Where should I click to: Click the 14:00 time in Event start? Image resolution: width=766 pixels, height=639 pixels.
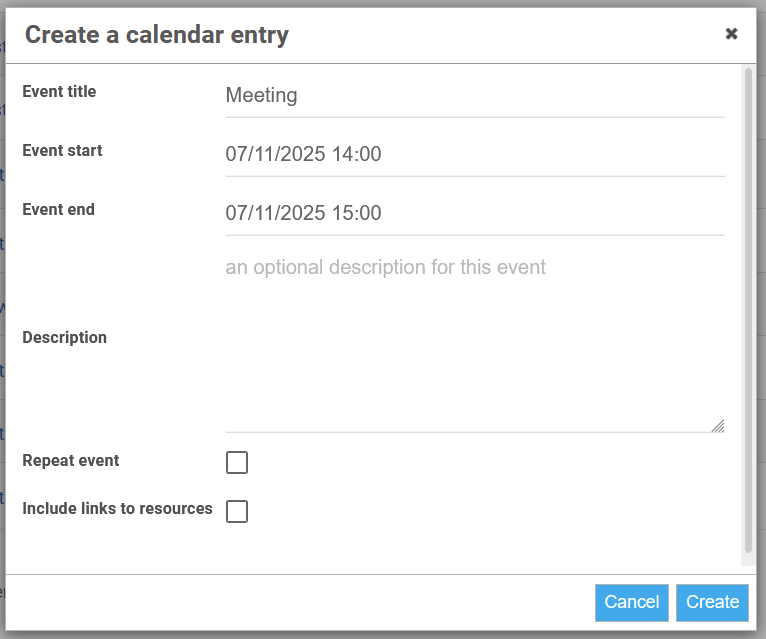pyautogui.click(x=357, y=154)
